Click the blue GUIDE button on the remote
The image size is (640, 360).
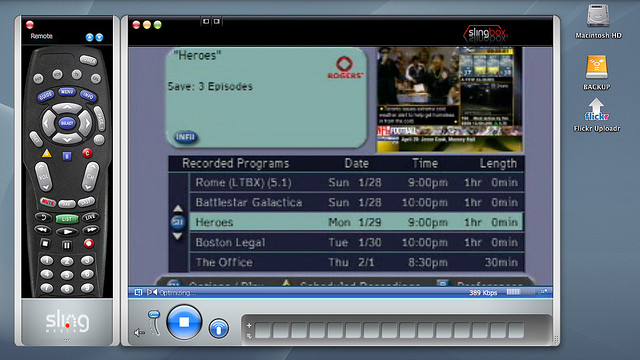point(45,96)
